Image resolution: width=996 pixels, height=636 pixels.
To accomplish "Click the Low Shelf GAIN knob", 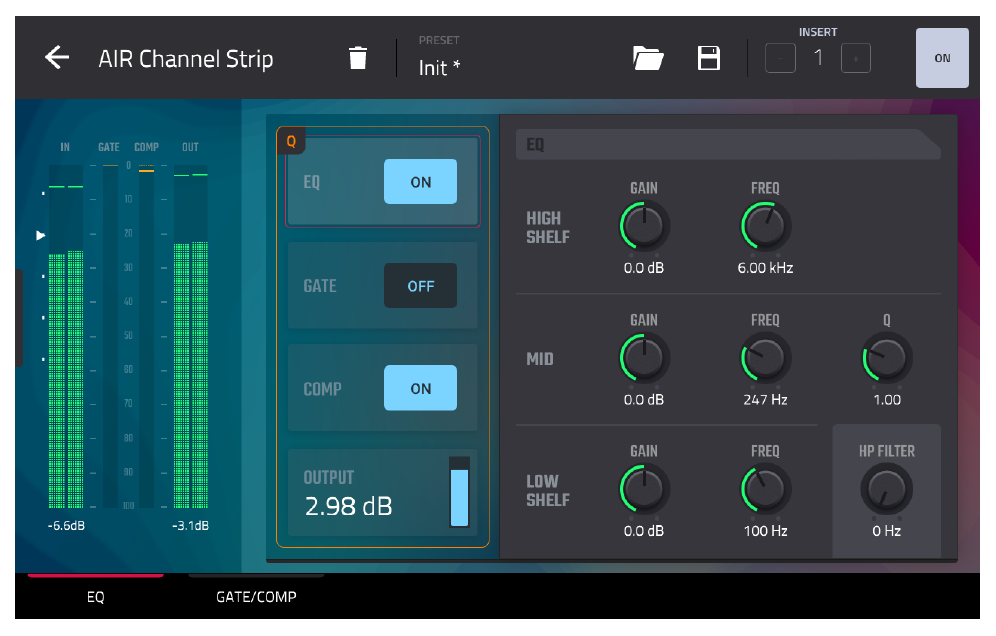I will 644,489.
